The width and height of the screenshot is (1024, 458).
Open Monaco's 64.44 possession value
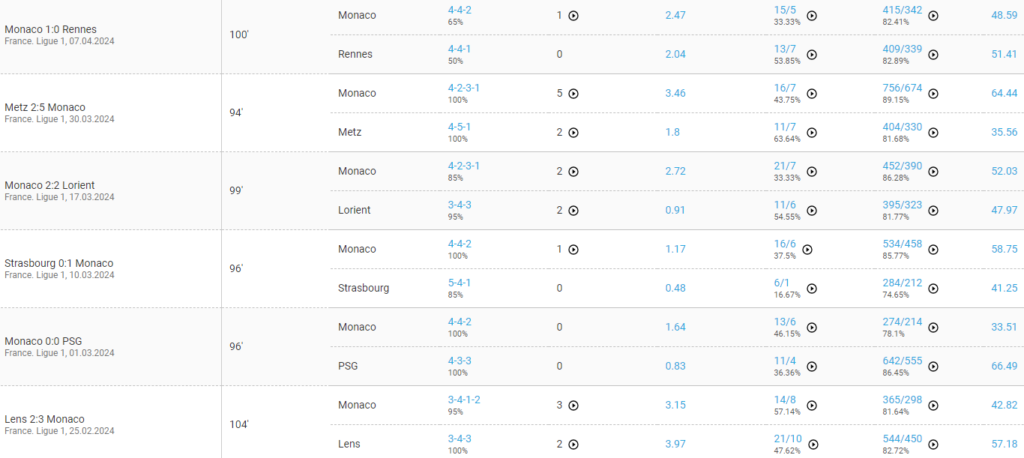coord(1004,93)
